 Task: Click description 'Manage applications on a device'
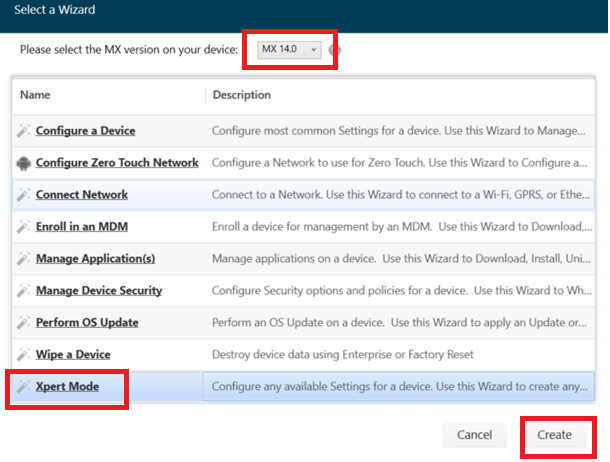[x=401, y=259]
